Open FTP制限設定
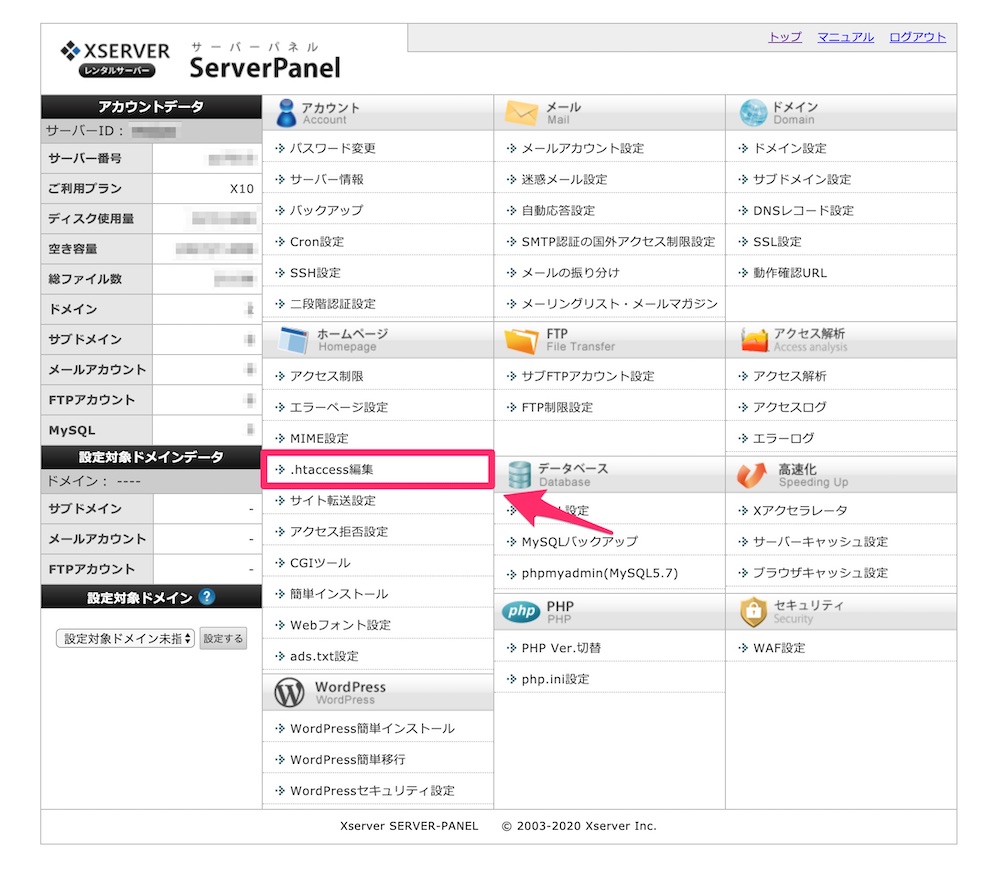This screenshot has height=872, width=1000. pos(557,407)
